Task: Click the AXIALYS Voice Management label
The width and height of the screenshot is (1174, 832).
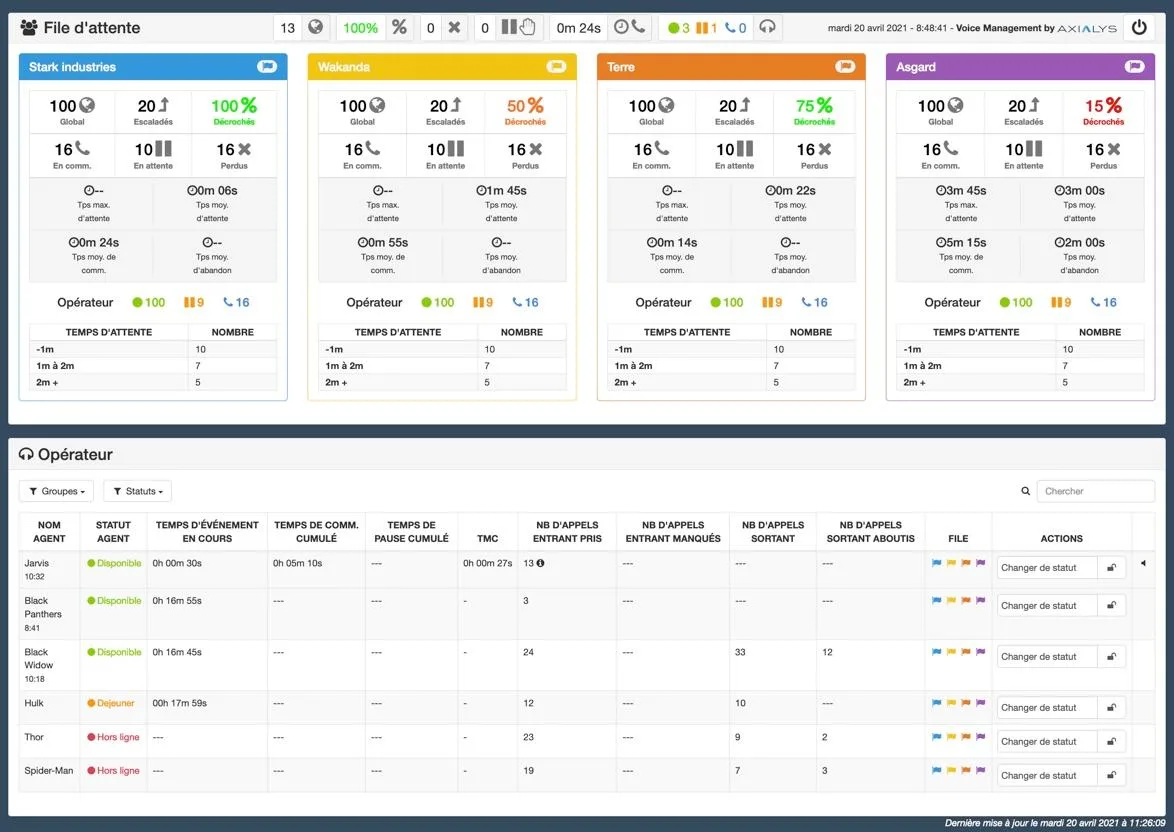Action: [1036, 28]
